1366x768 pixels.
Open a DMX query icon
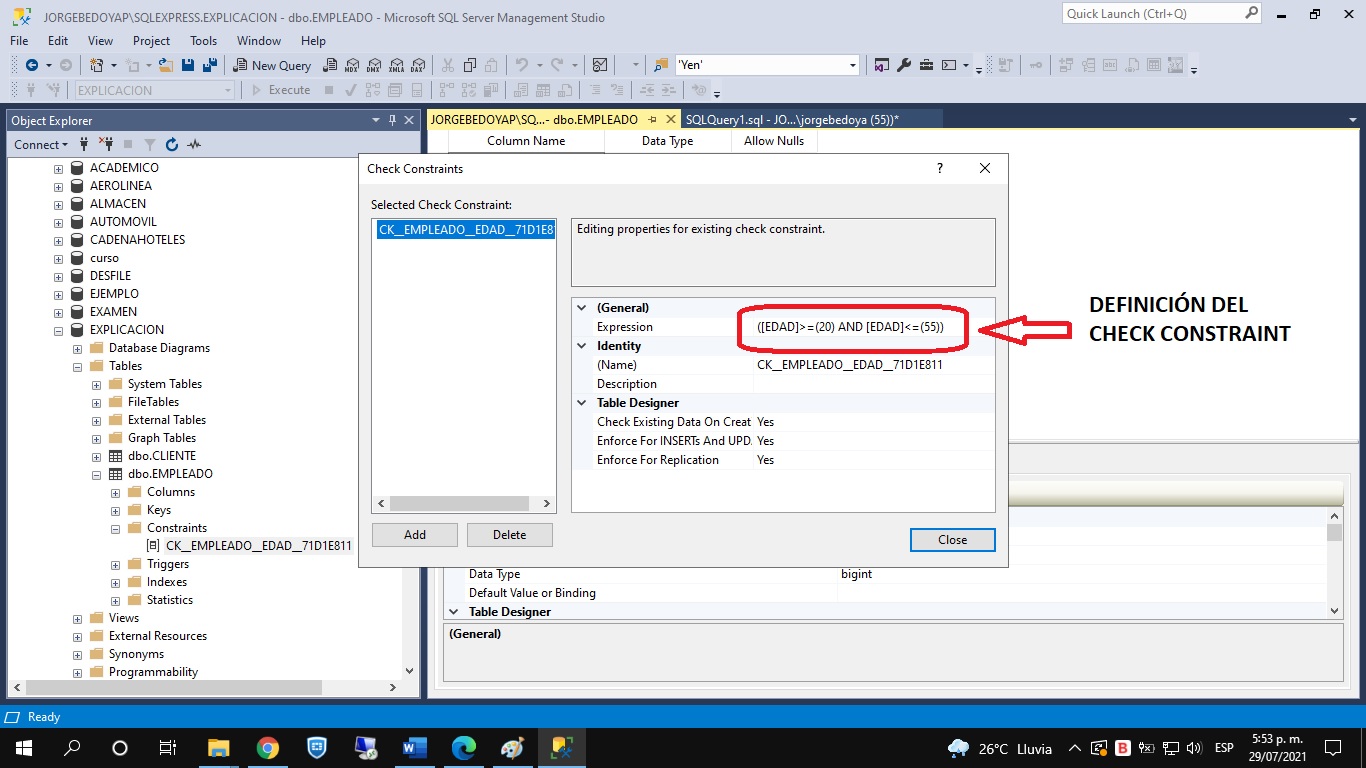[373, 65]
